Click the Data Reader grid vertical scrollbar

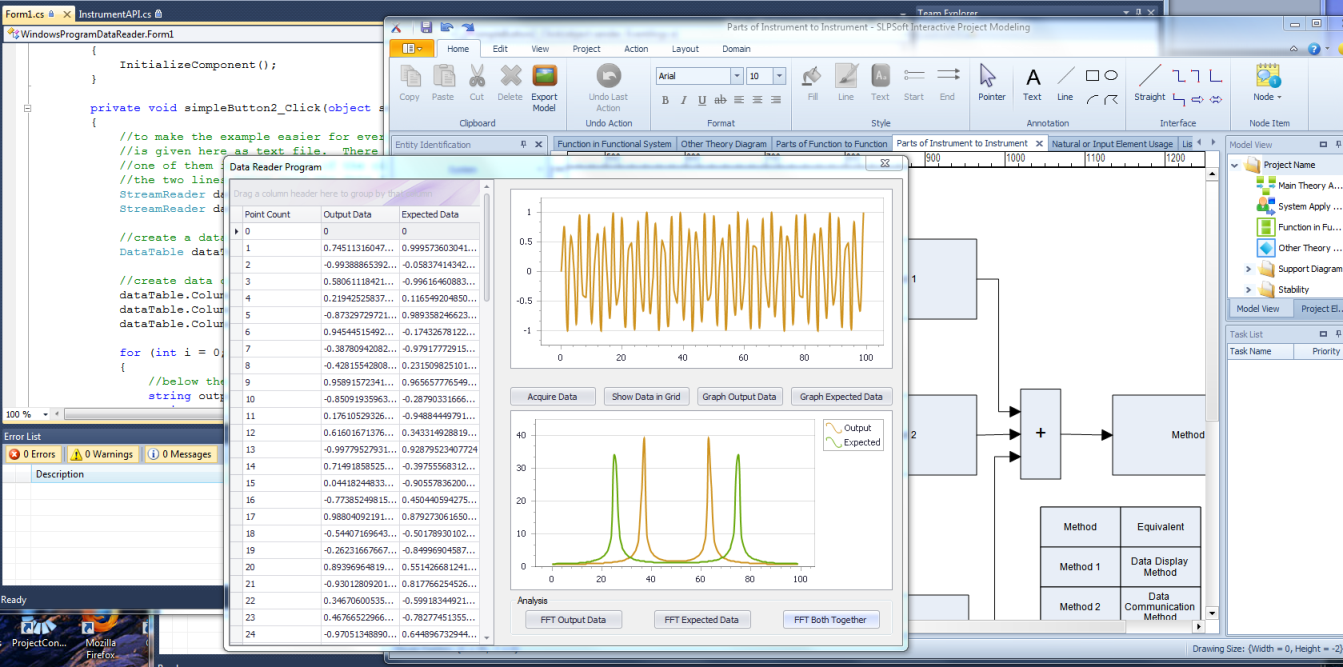[x=487, y=412]
